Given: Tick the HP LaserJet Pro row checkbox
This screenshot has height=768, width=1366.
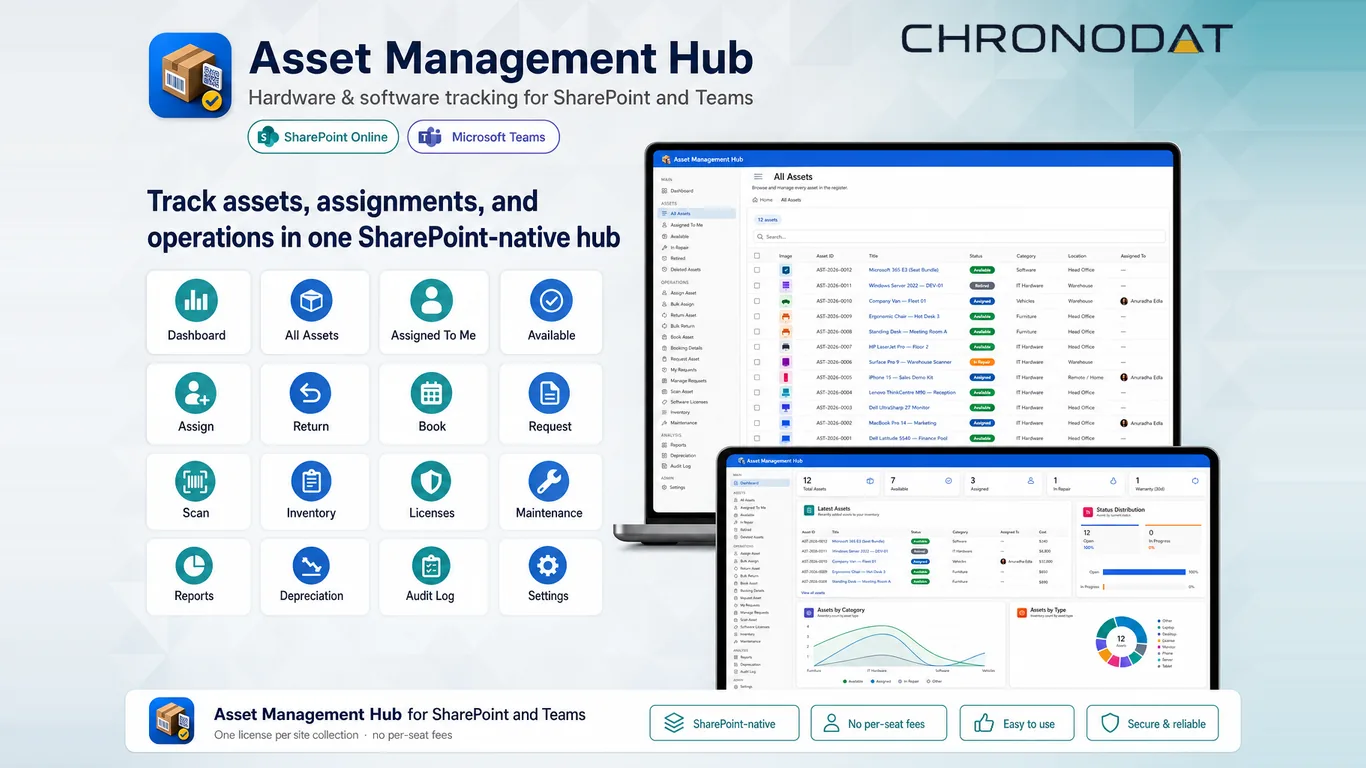Looking at the screenshot, I should pos(757,347).
